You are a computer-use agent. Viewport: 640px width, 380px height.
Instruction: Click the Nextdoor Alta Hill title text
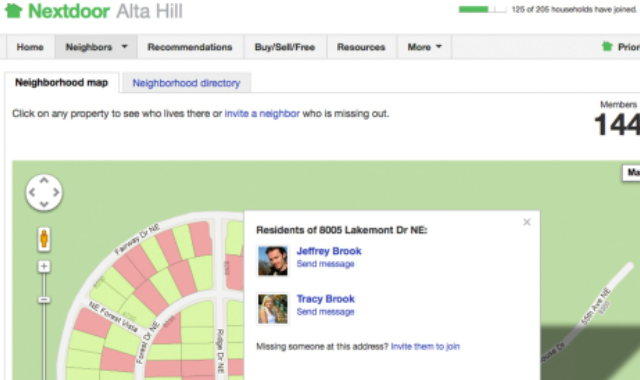[x=105, y=11]
